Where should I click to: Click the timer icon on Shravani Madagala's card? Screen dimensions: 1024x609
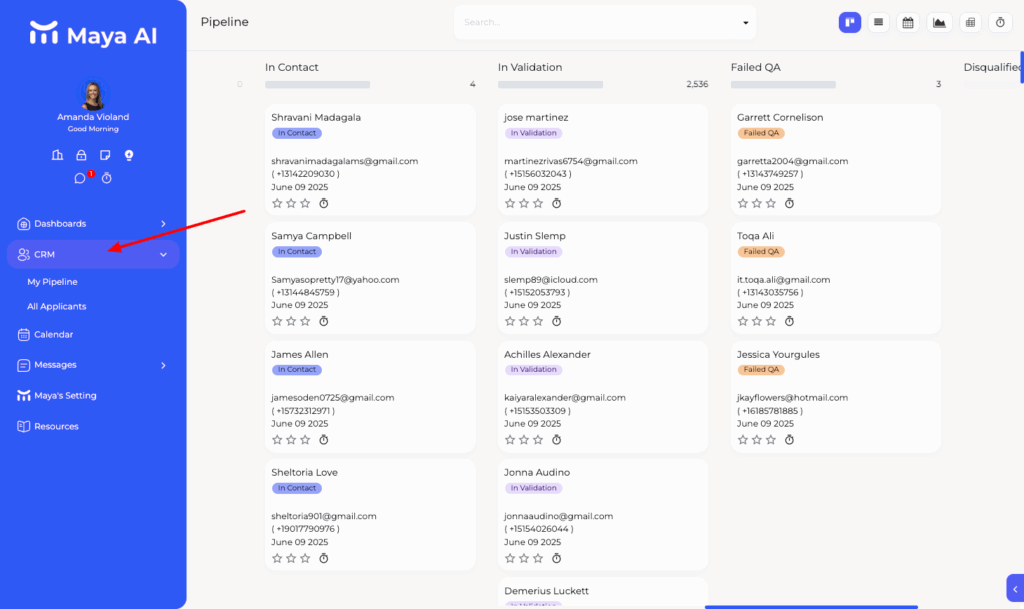pos(323,204)
